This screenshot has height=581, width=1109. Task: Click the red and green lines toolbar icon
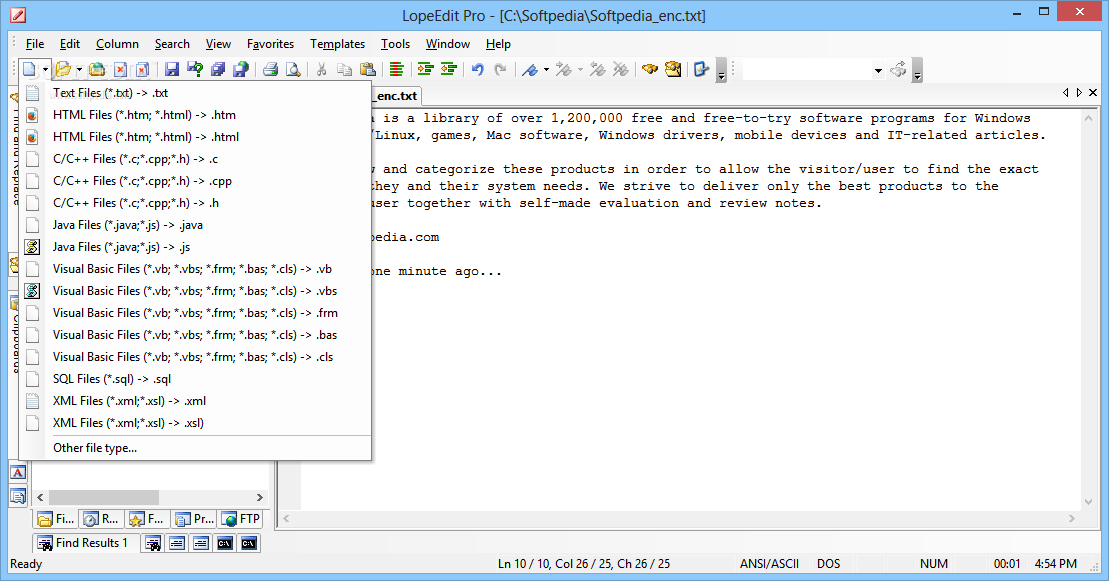(x=397, y=69)
